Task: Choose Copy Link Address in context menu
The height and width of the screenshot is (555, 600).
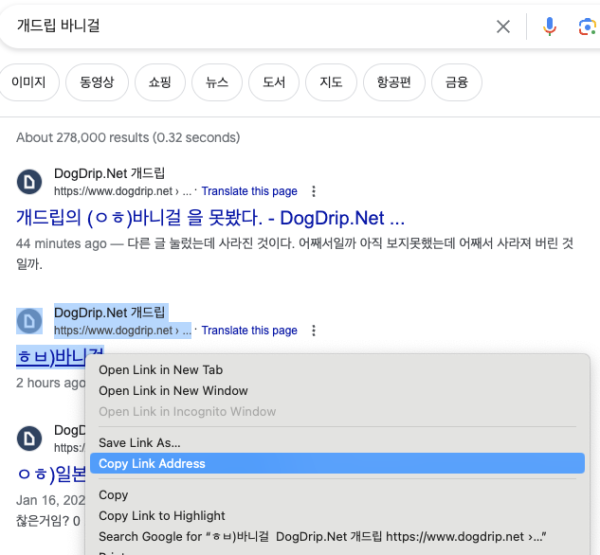Action: pos(337,464)
